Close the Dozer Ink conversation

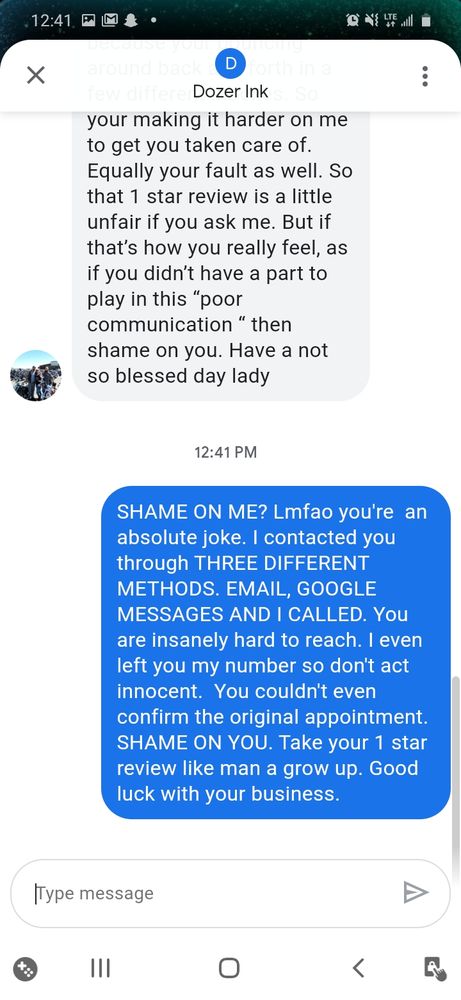(x=36, y=76)
